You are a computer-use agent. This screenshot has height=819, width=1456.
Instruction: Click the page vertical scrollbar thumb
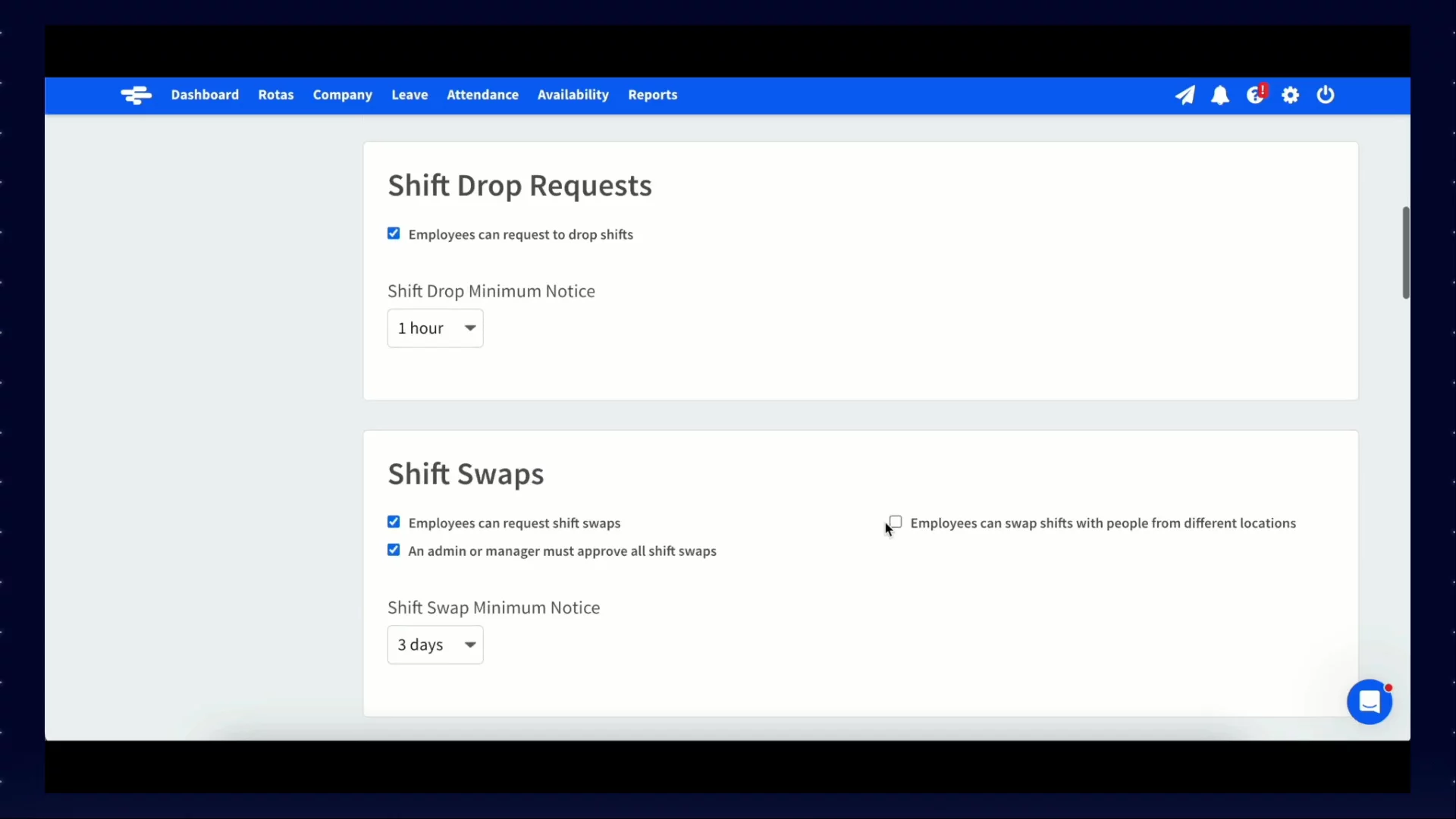[1405, 253]
